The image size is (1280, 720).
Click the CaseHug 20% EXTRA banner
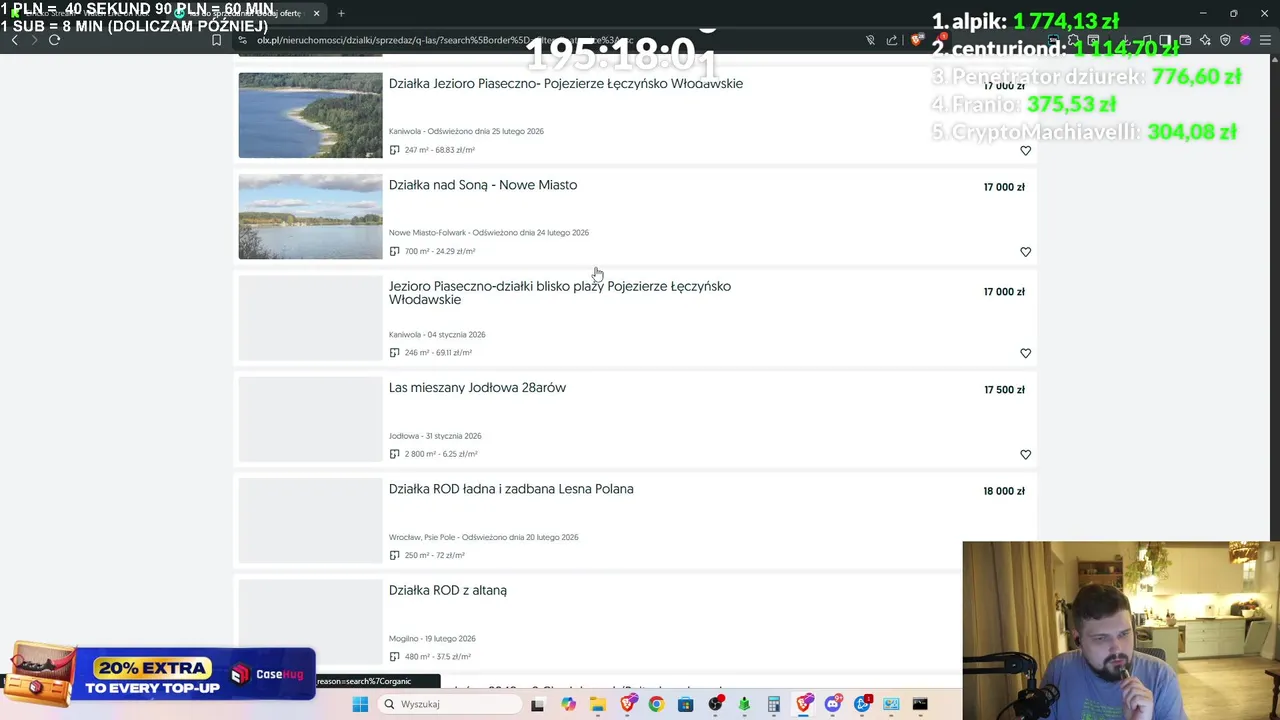pos(160,673)
